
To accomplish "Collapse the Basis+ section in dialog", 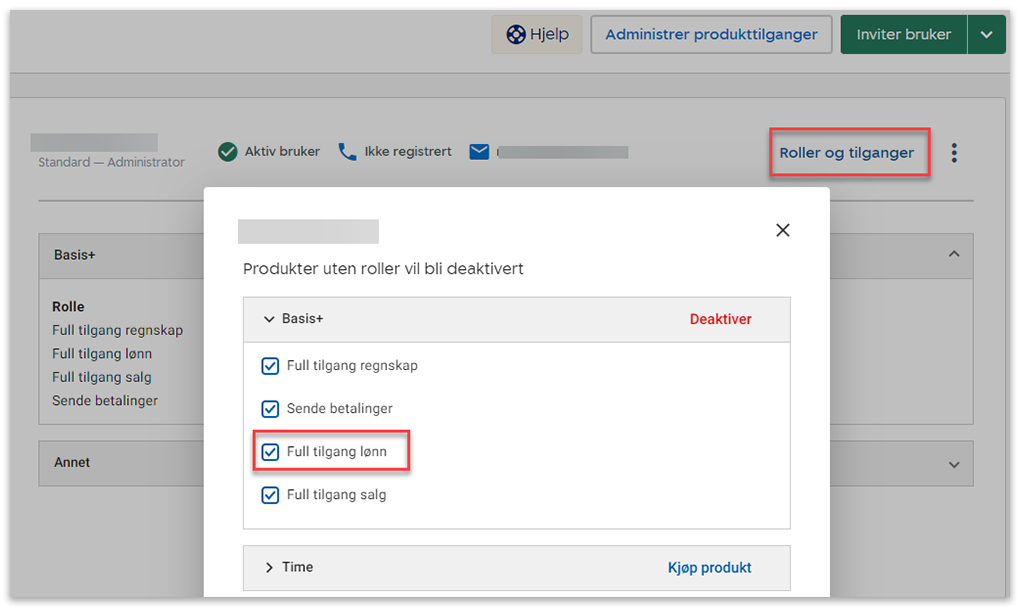I will click(269, 319).
